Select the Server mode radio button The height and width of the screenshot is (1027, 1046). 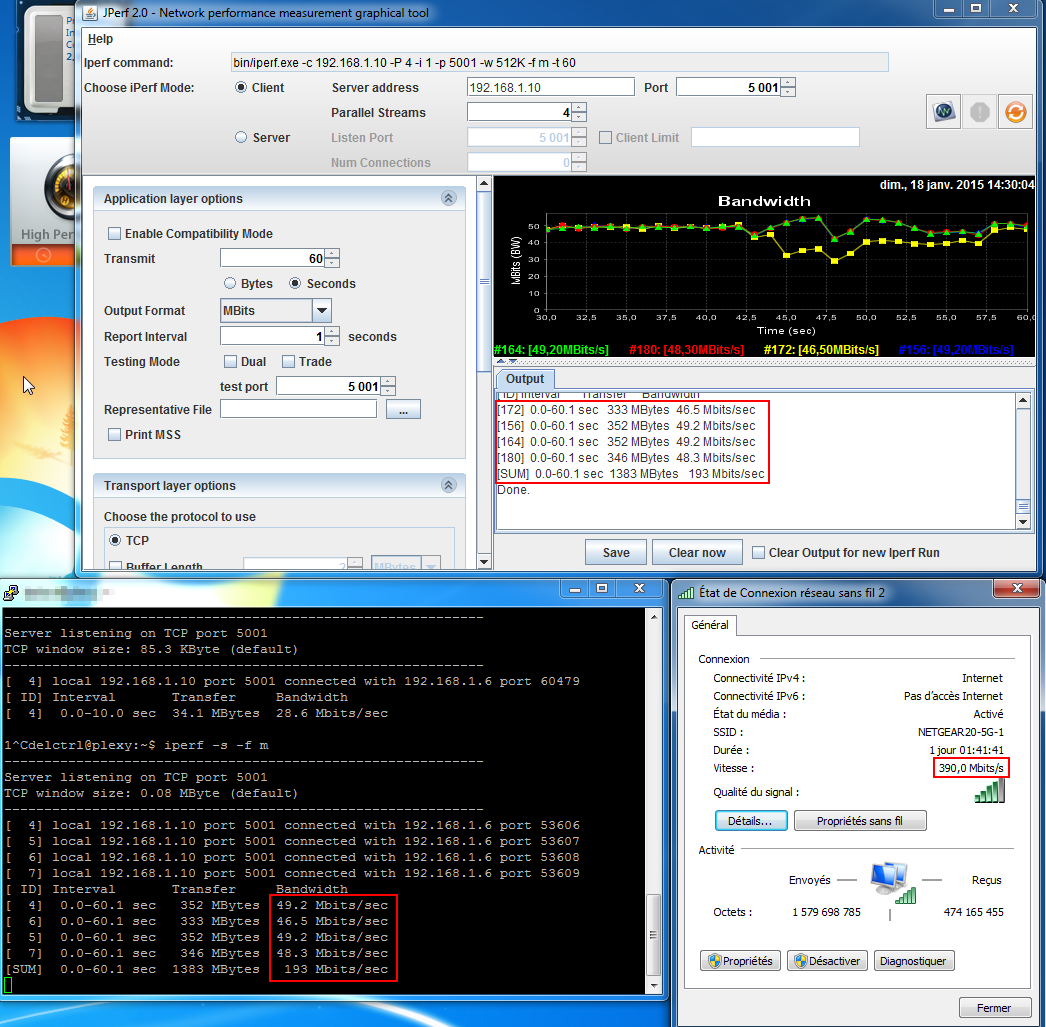coord(241,138)
